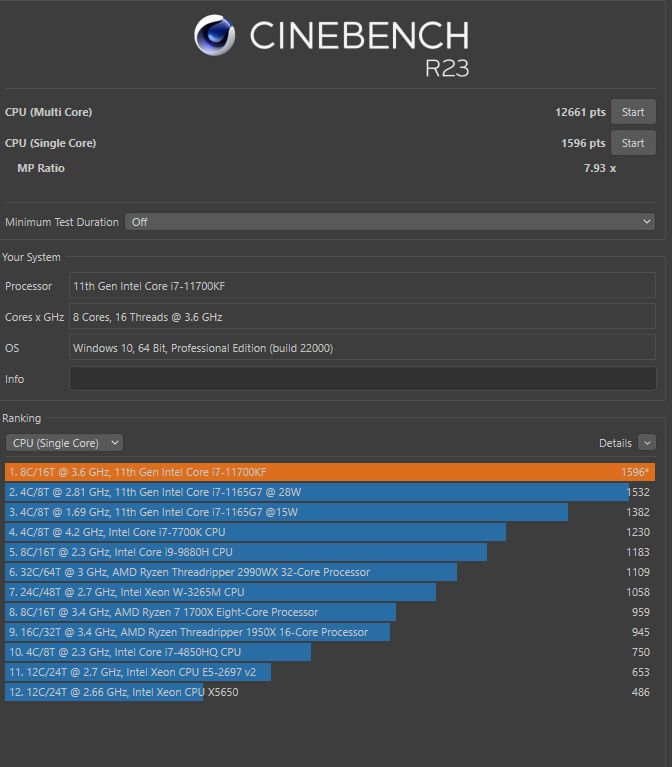Click the 486 score value

[x=641, y=692]
